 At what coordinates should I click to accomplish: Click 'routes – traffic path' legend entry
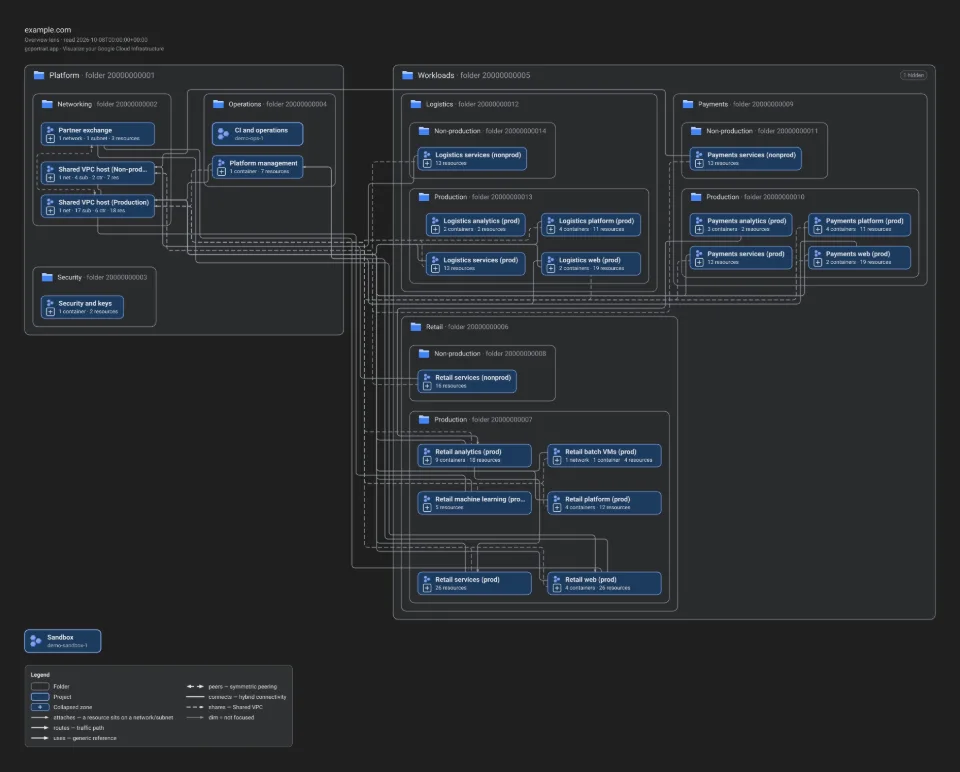pos(67,728)
